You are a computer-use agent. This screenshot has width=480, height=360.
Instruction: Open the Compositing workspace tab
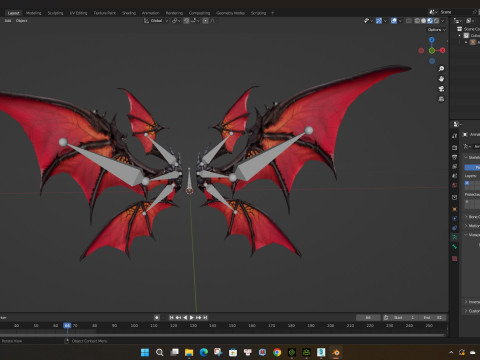pos(199,13)
